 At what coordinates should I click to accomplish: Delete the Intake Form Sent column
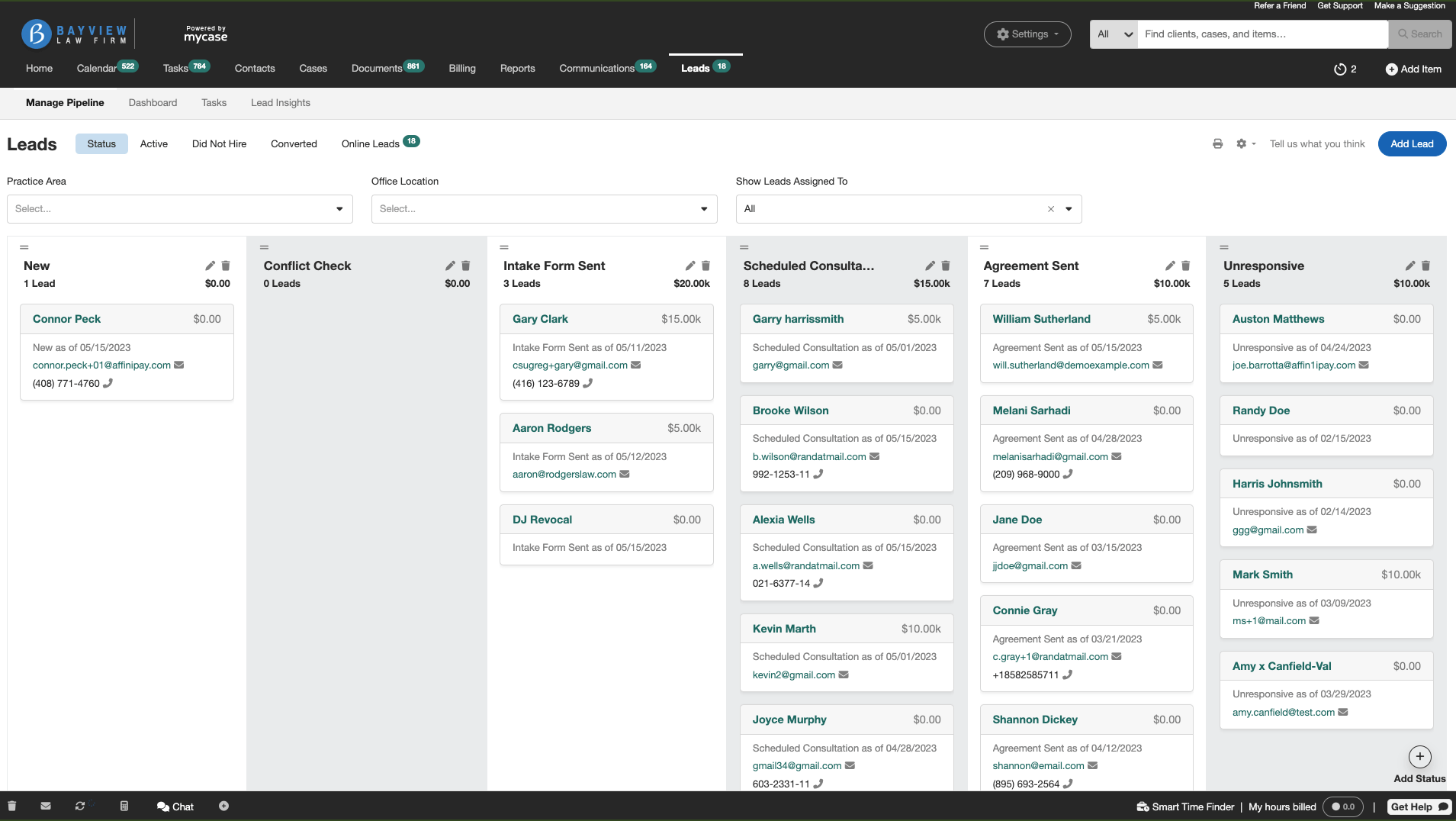[706, 266]
